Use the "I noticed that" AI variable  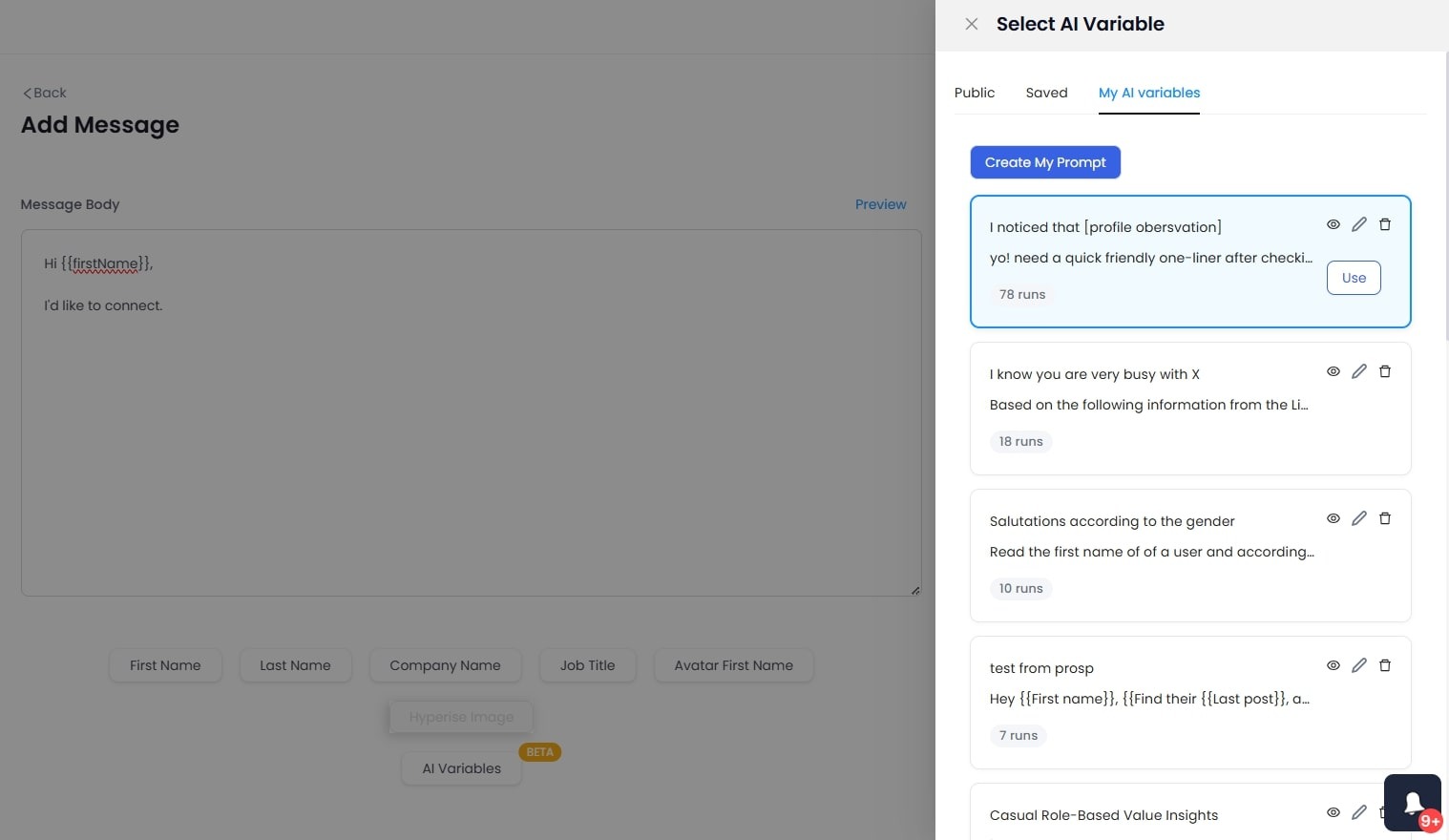click(1353, 277)
